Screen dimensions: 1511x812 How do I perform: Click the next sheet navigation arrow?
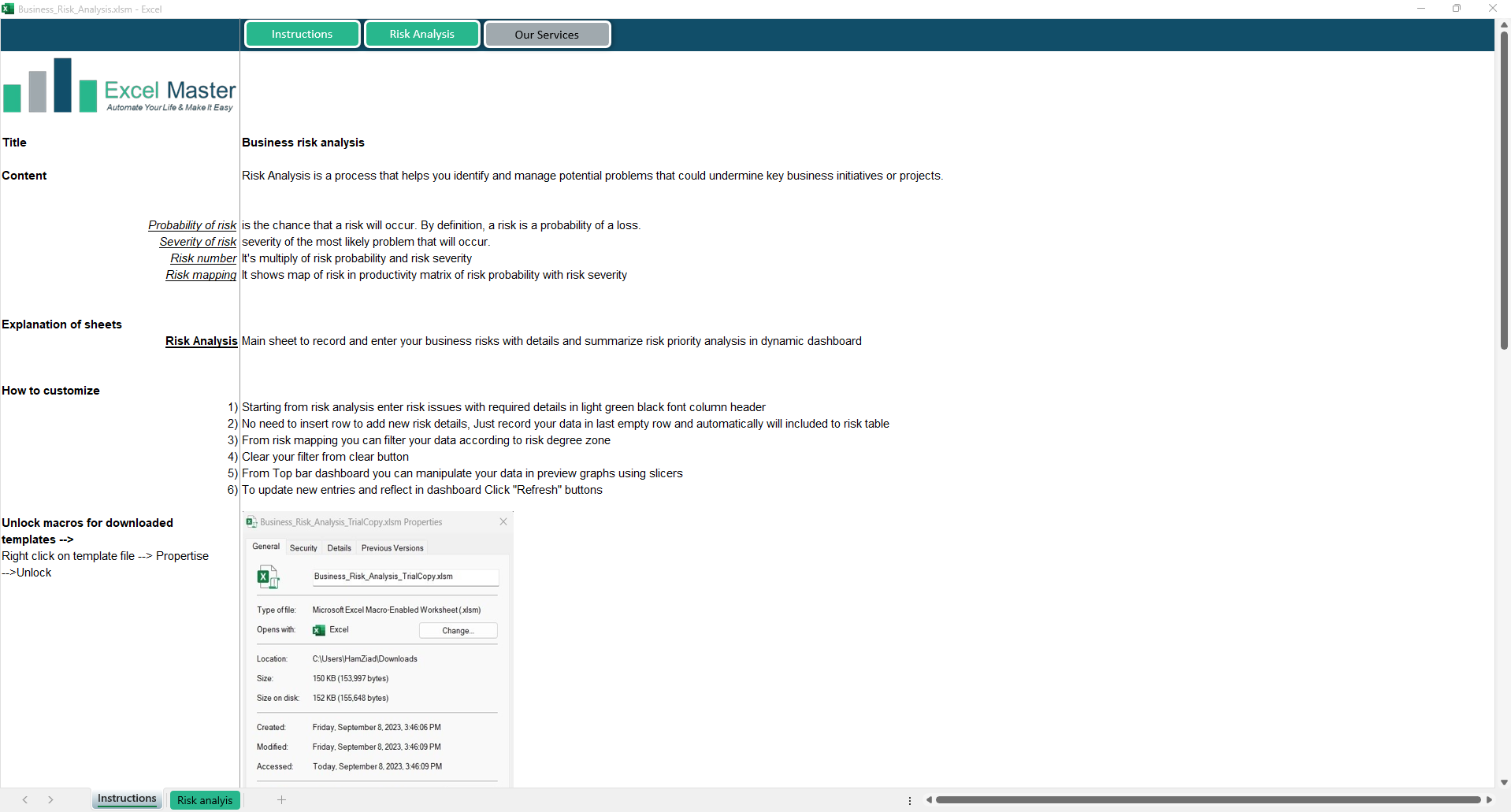(50, 800)
